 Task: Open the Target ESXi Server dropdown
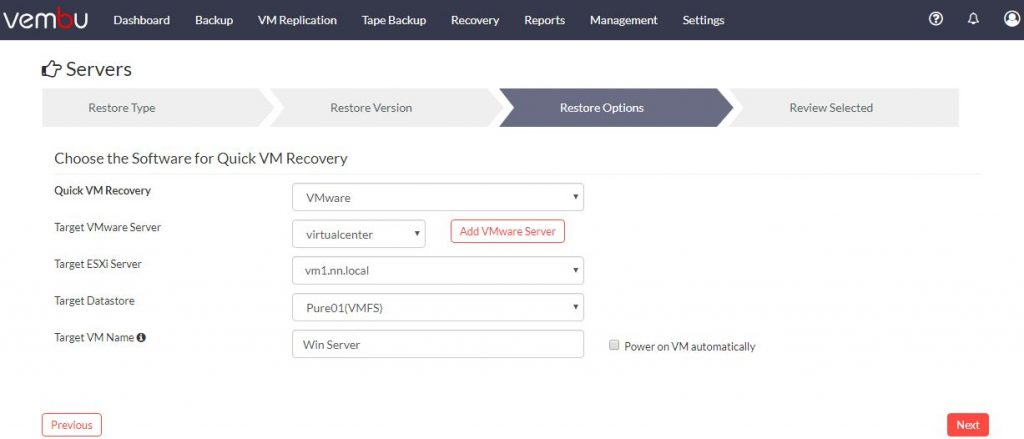click(x=438, y=270)
